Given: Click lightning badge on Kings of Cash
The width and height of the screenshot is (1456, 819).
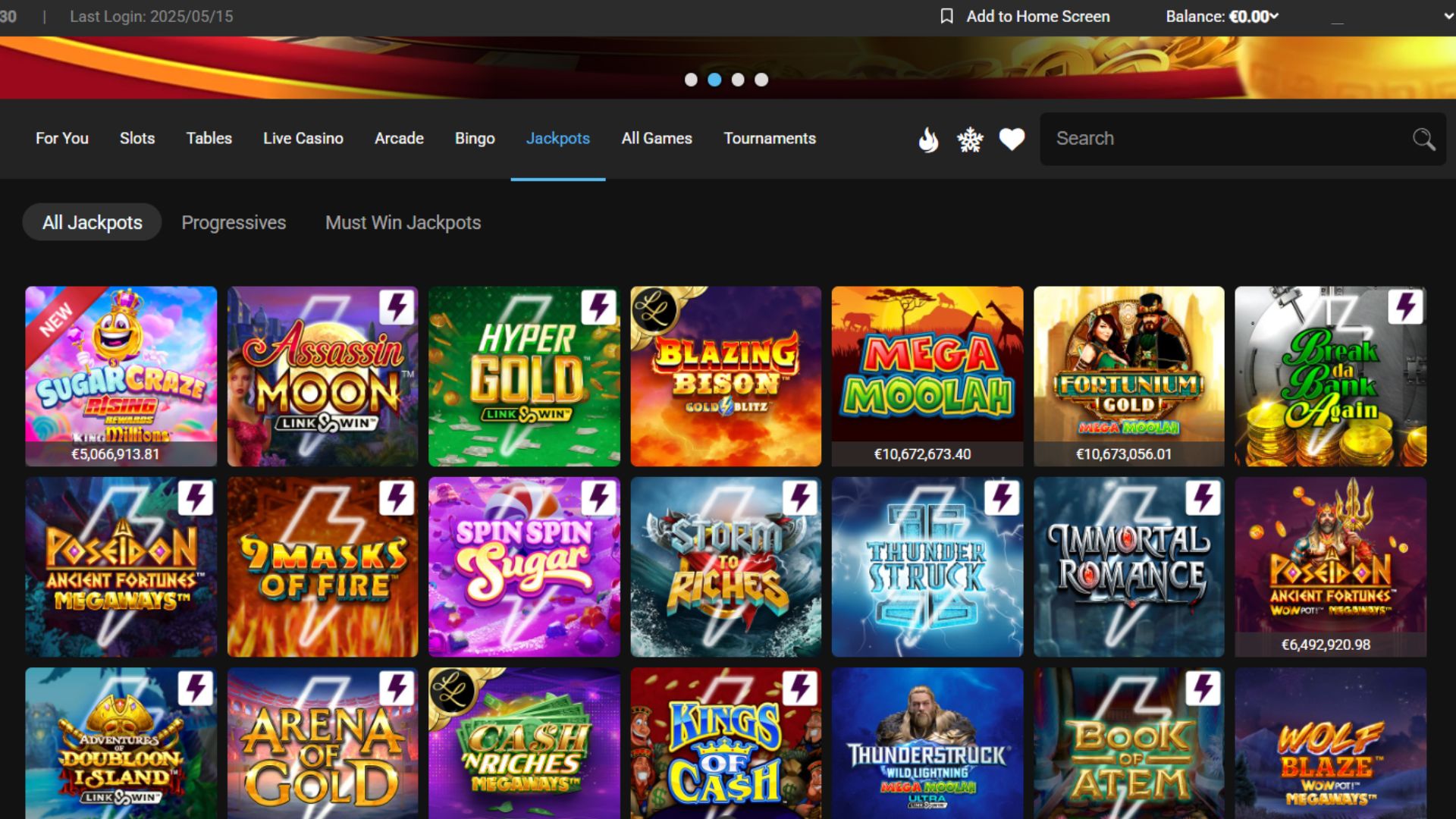Looking at the screenshot, I should (800, 689).
